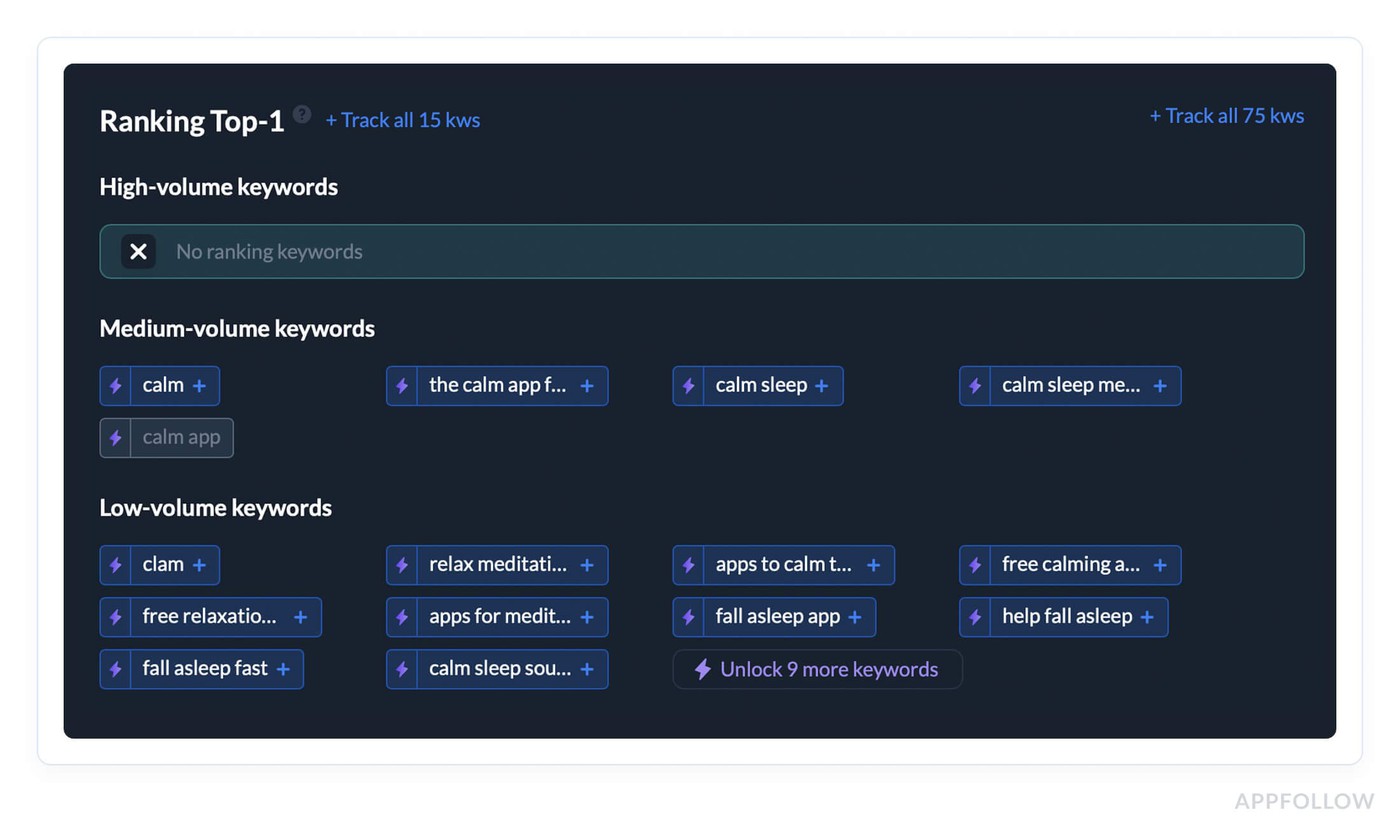Click the lightning icon on calm app chip
This screenshot has height=834, width=1400.
[x=115, y=438]
